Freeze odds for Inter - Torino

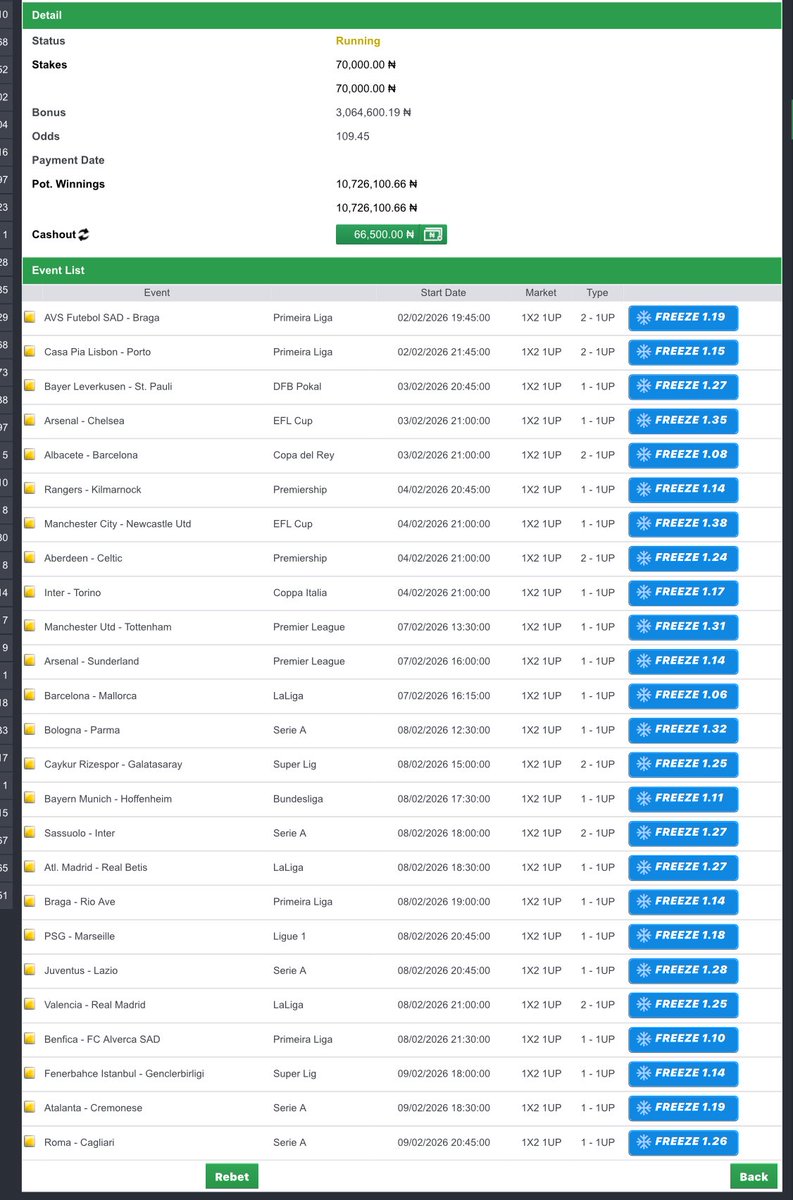[683, 592]
